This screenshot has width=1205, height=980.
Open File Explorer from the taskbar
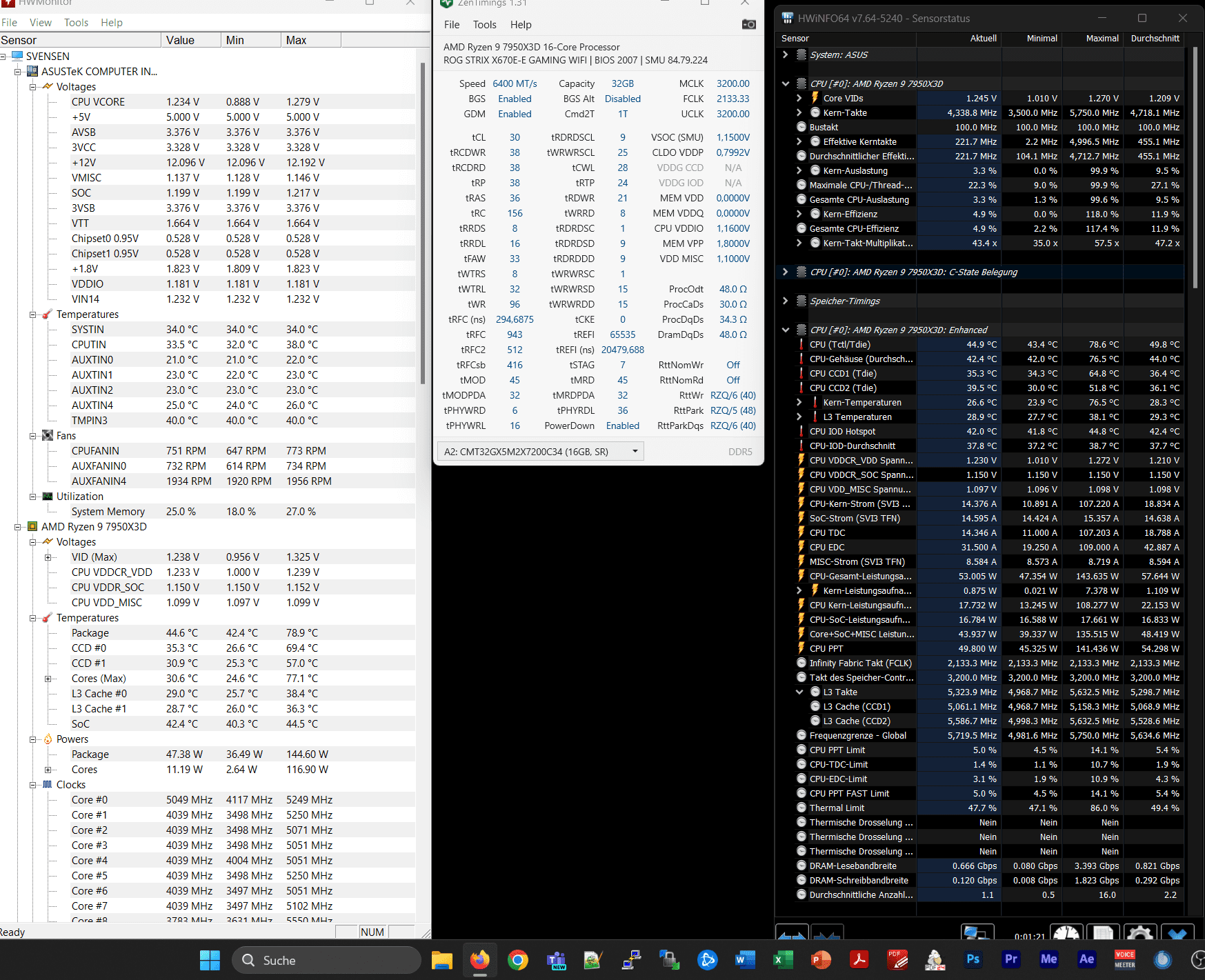(x=442, y=960)
